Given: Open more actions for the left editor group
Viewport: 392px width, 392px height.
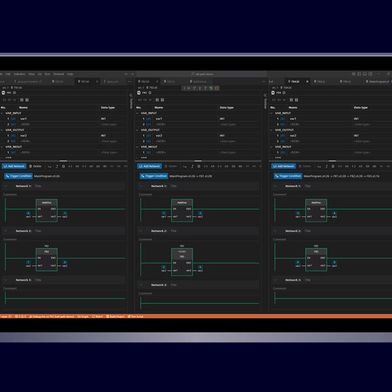Looking at the screenshot, I should pyautogui.click(x=129, y=81).
